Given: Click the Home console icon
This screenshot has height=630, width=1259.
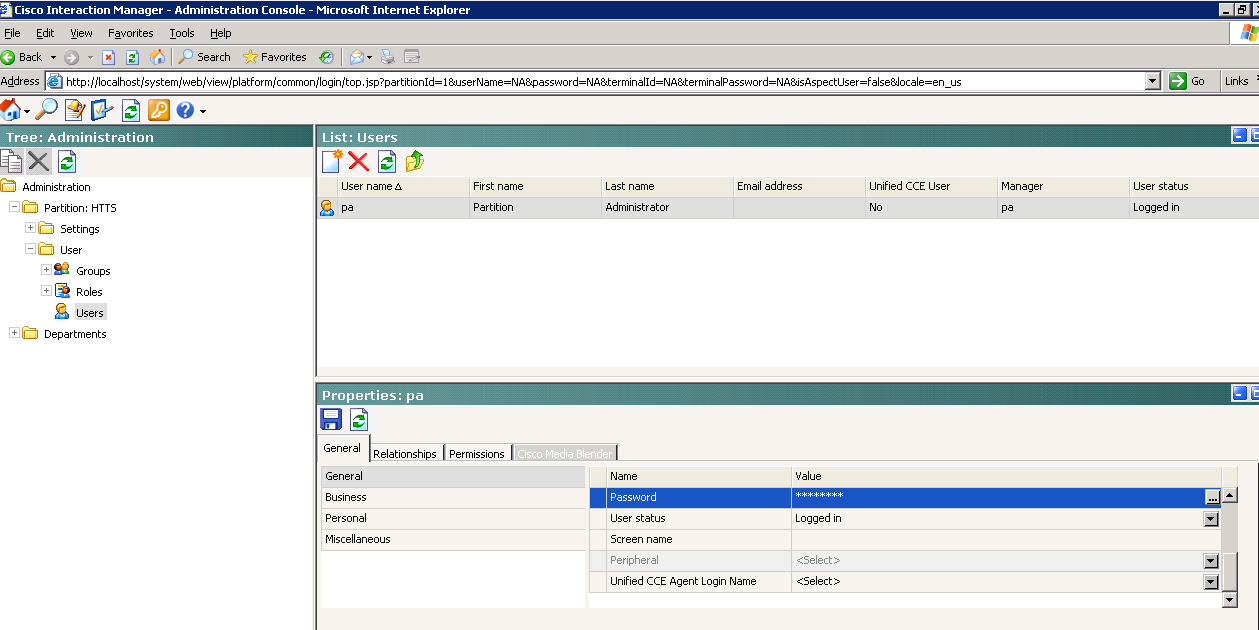Looking at the screenshot, I should tap(10, 110).
